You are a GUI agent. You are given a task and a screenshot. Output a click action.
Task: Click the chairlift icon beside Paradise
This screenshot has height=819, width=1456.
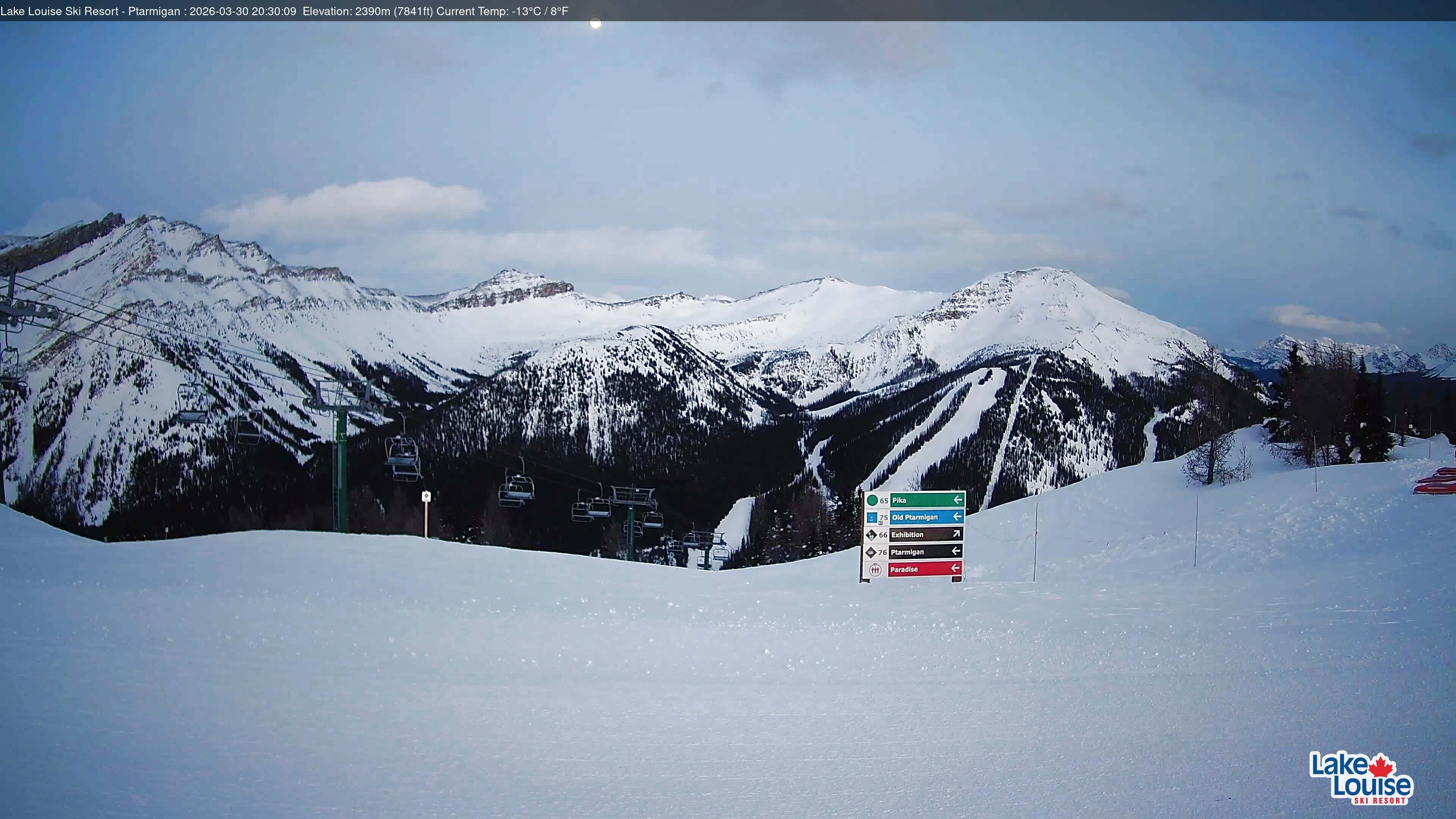pyautogui.click(x=875, y=570)
